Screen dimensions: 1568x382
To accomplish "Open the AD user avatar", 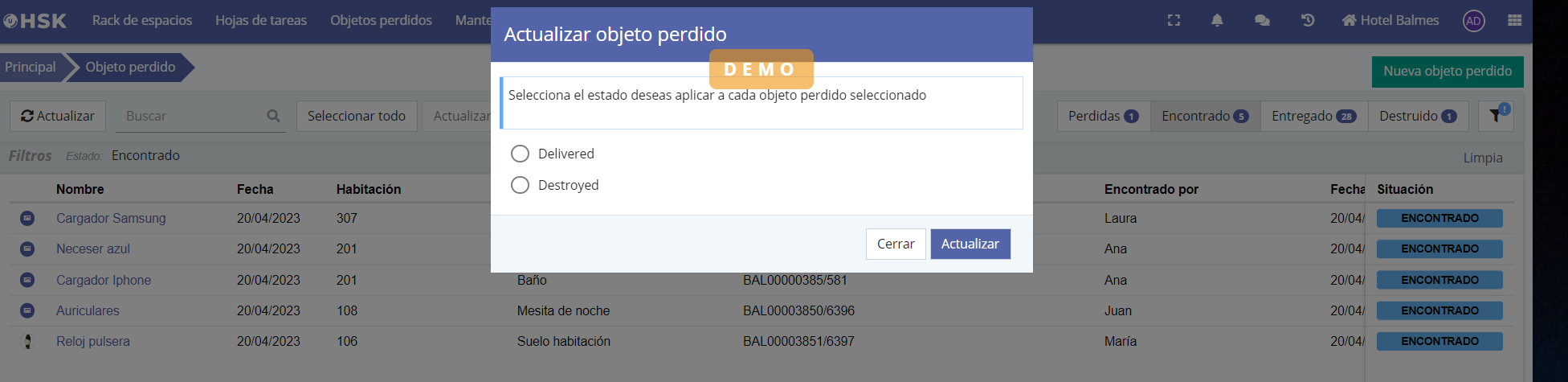I will (x=1473, y=21).
